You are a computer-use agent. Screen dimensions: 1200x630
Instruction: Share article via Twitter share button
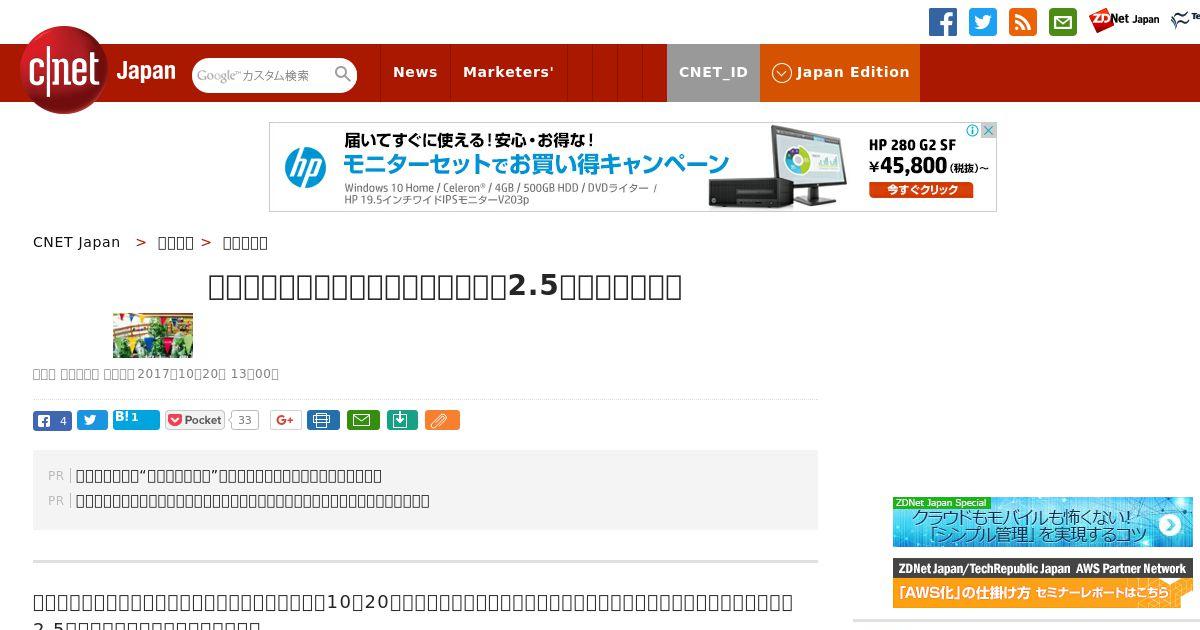(x=92, y=420)
